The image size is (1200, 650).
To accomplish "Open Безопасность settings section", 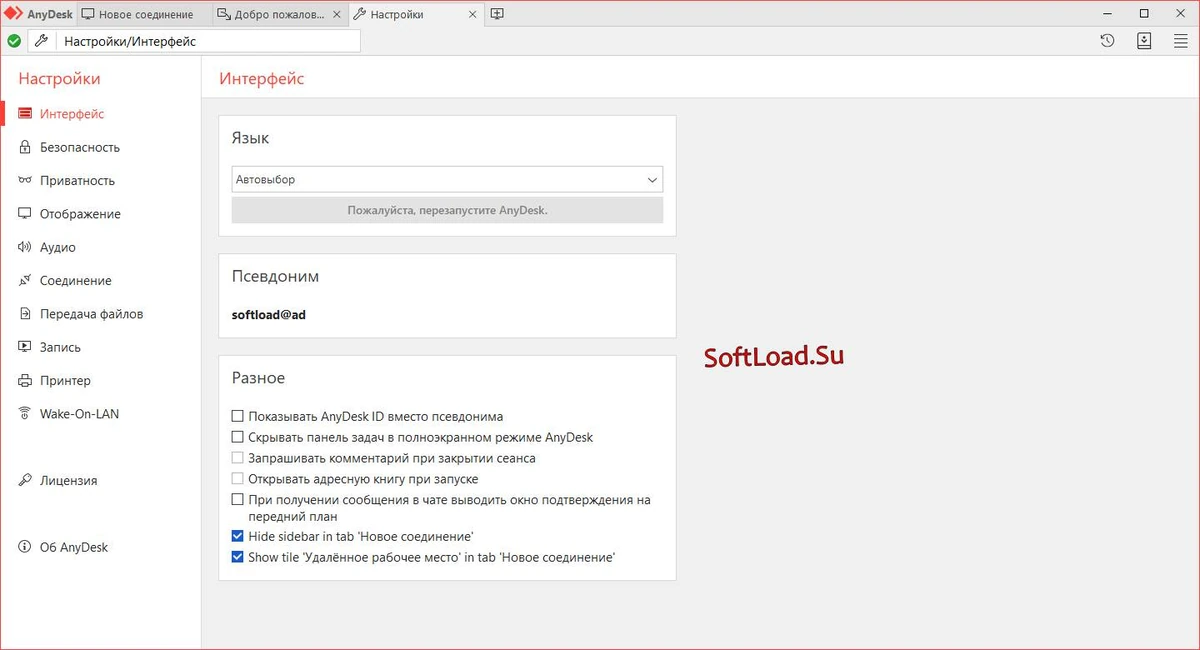I will tap(80, 147).
